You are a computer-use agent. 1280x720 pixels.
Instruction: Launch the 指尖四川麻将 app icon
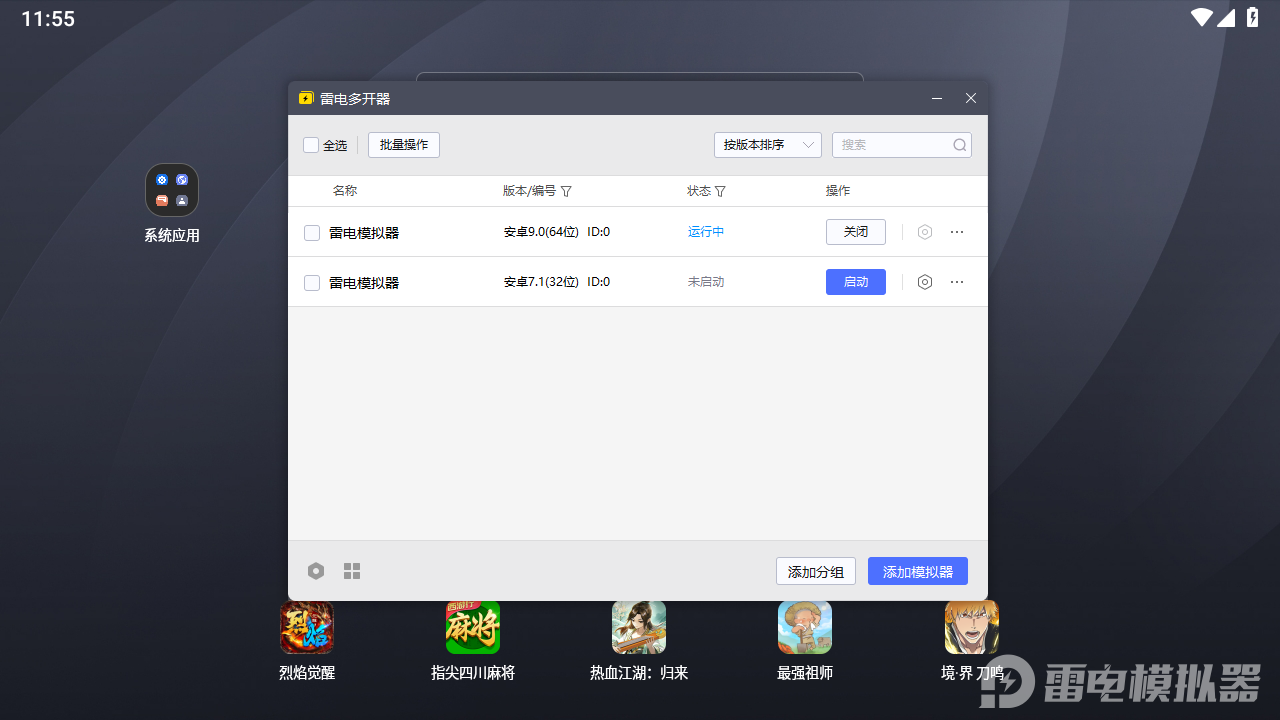click(473, 627)
